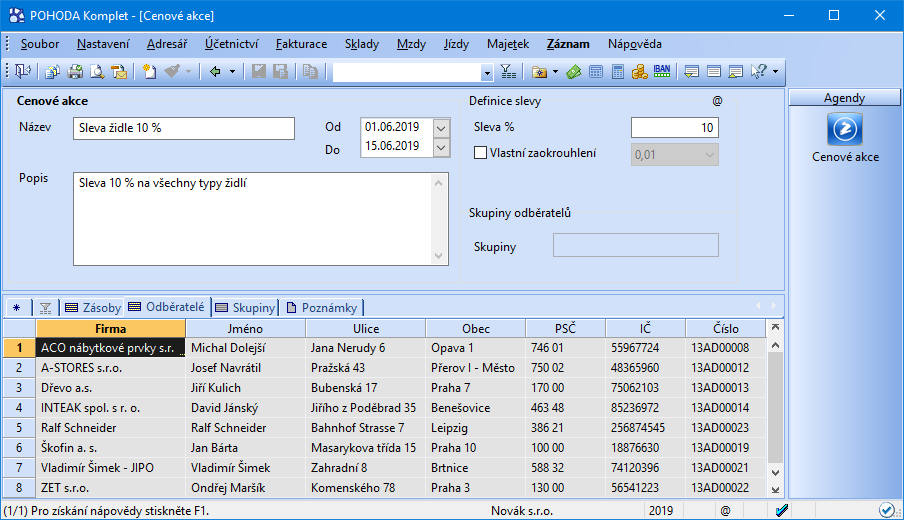Enable the Vlastní zaokrouhlení checkbox
This screenshot has height=520, width=904.
(x=480, y=153)
